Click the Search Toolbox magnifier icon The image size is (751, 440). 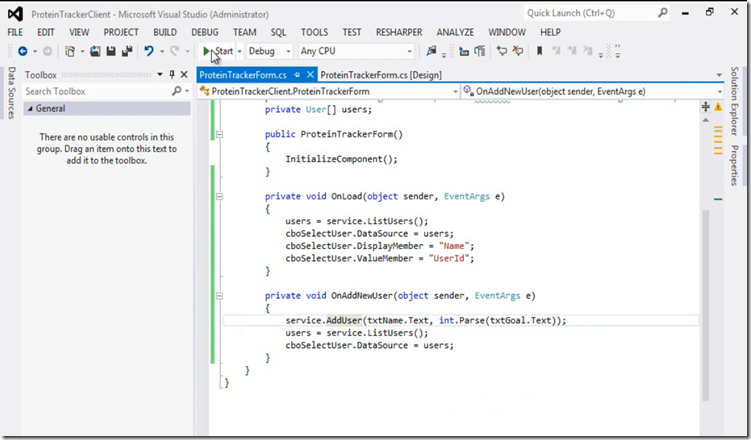coord(177,91)
